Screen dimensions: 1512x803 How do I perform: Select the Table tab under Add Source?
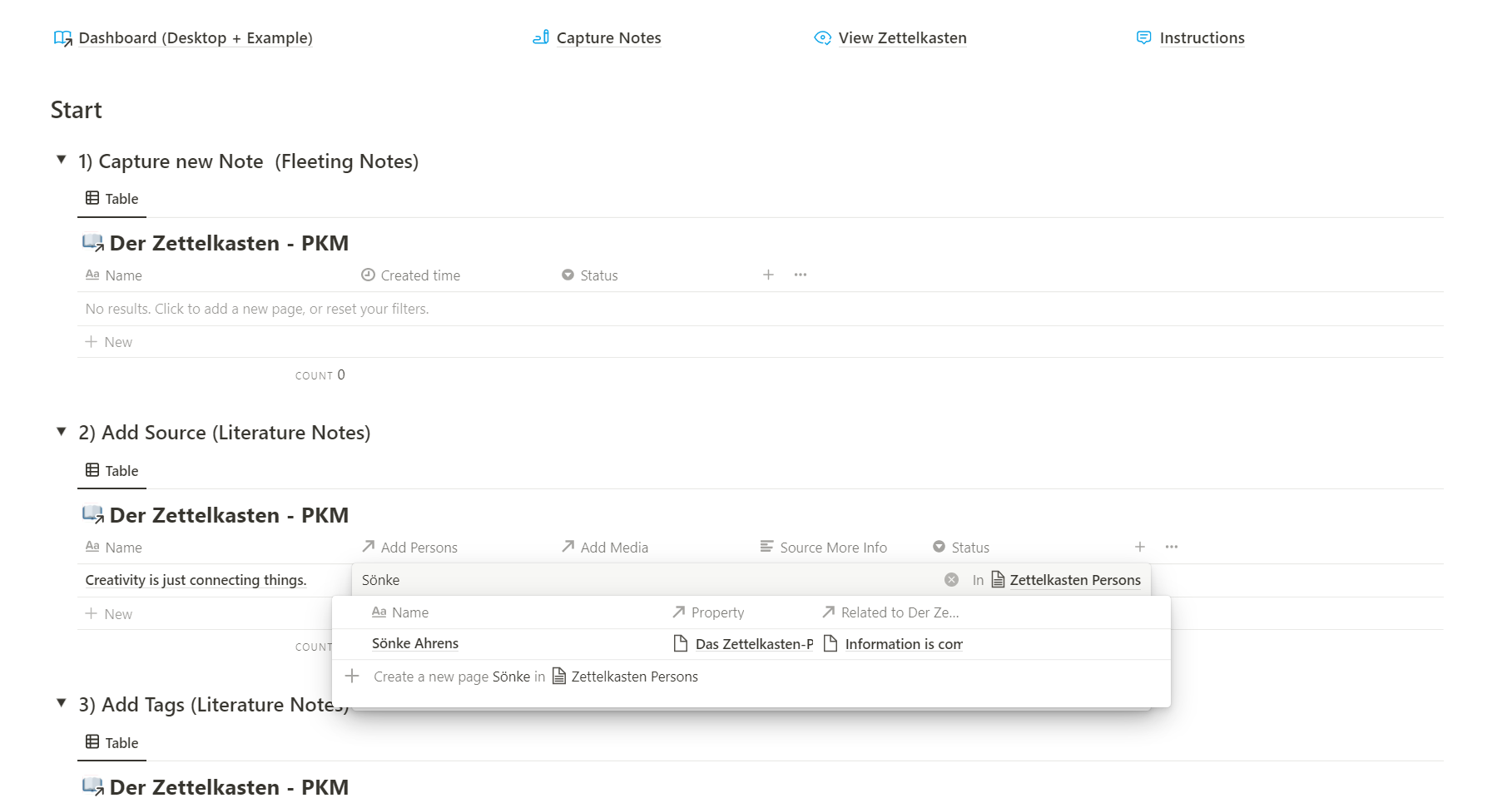click(x=112, y=471)
